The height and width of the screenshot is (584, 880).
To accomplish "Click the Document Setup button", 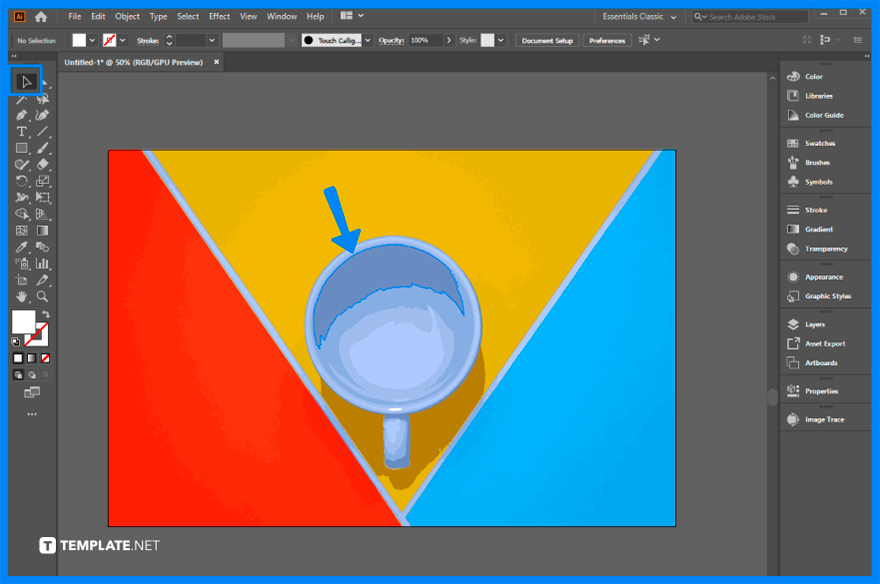I will coord(546,41).
